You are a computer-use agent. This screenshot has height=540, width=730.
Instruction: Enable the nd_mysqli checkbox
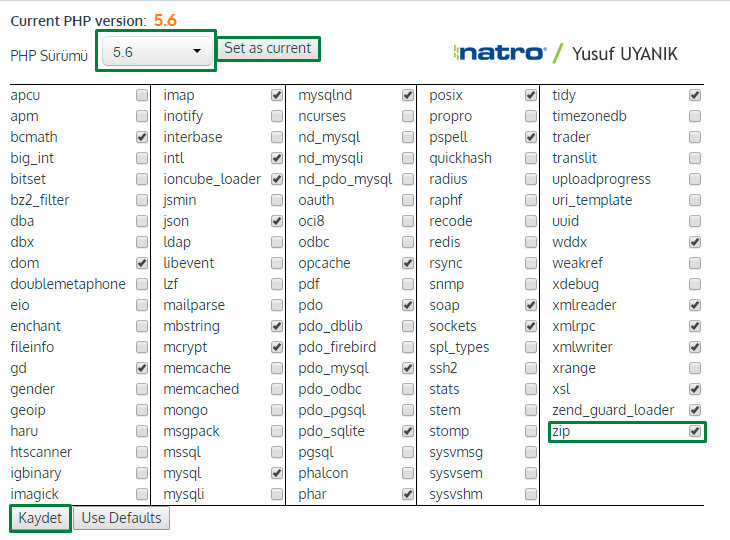tap(408, 158)
